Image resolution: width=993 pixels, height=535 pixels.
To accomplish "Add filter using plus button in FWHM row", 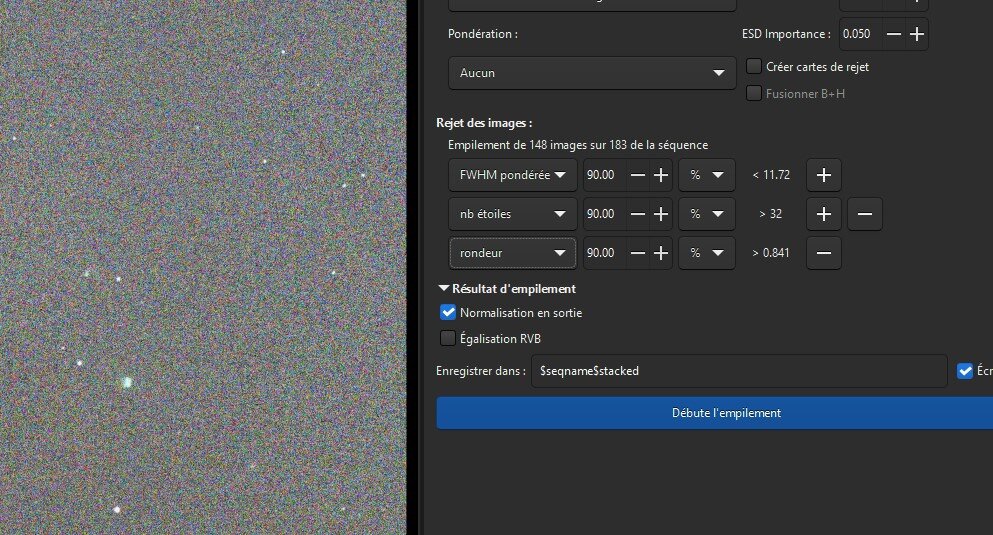I will tap(823, 175).
